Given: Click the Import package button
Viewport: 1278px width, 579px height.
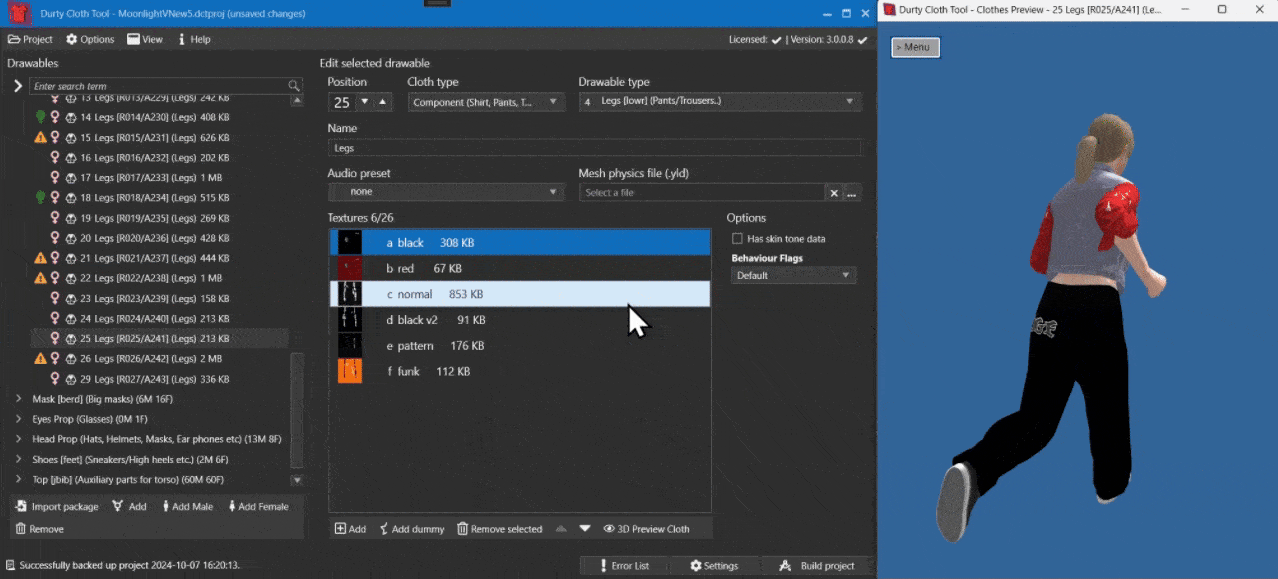Looking at the screenshot, I should tap(58, 507).
